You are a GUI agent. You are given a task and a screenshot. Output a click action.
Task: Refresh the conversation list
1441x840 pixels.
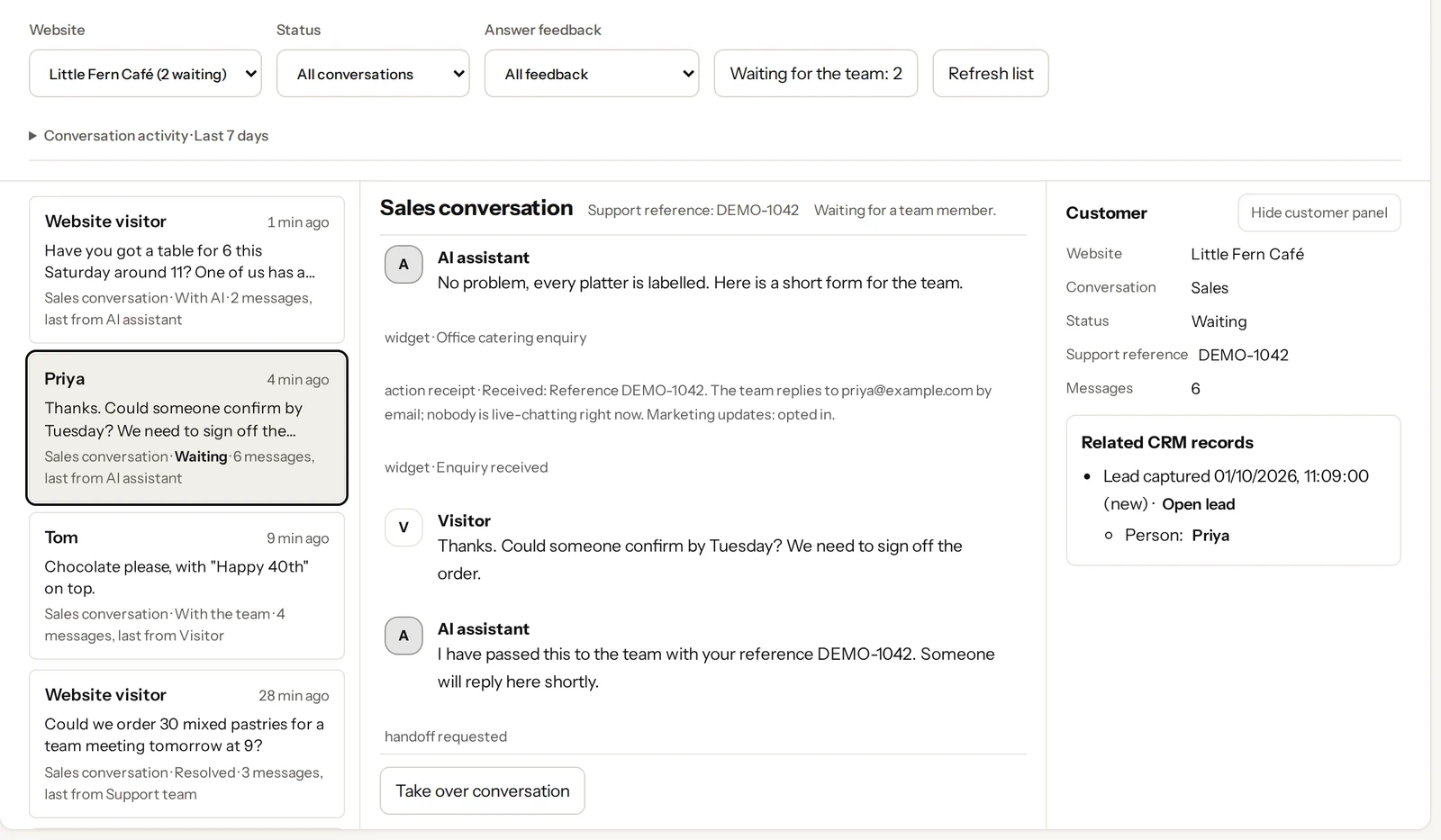991,74
